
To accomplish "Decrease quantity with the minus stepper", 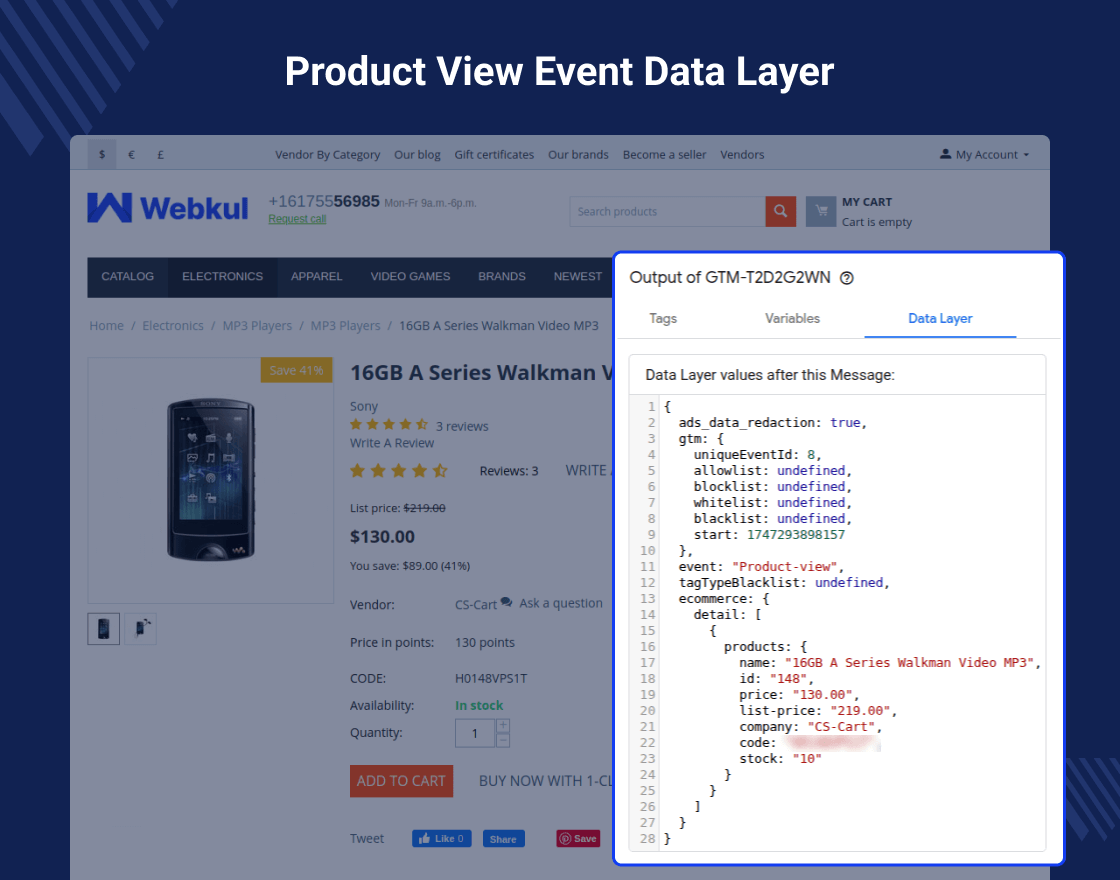I will (503, 741).
